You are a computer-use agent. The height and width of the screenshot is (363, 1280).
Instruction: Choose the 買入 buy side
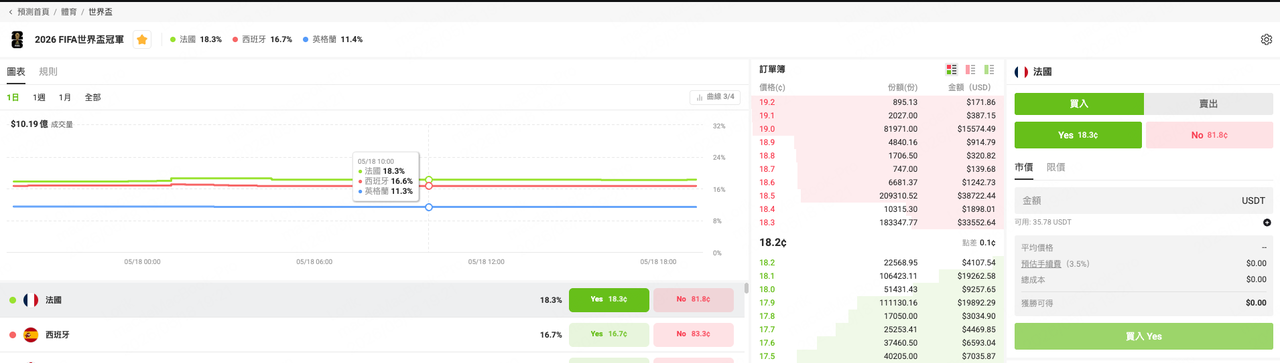[x=1078, y=104]
